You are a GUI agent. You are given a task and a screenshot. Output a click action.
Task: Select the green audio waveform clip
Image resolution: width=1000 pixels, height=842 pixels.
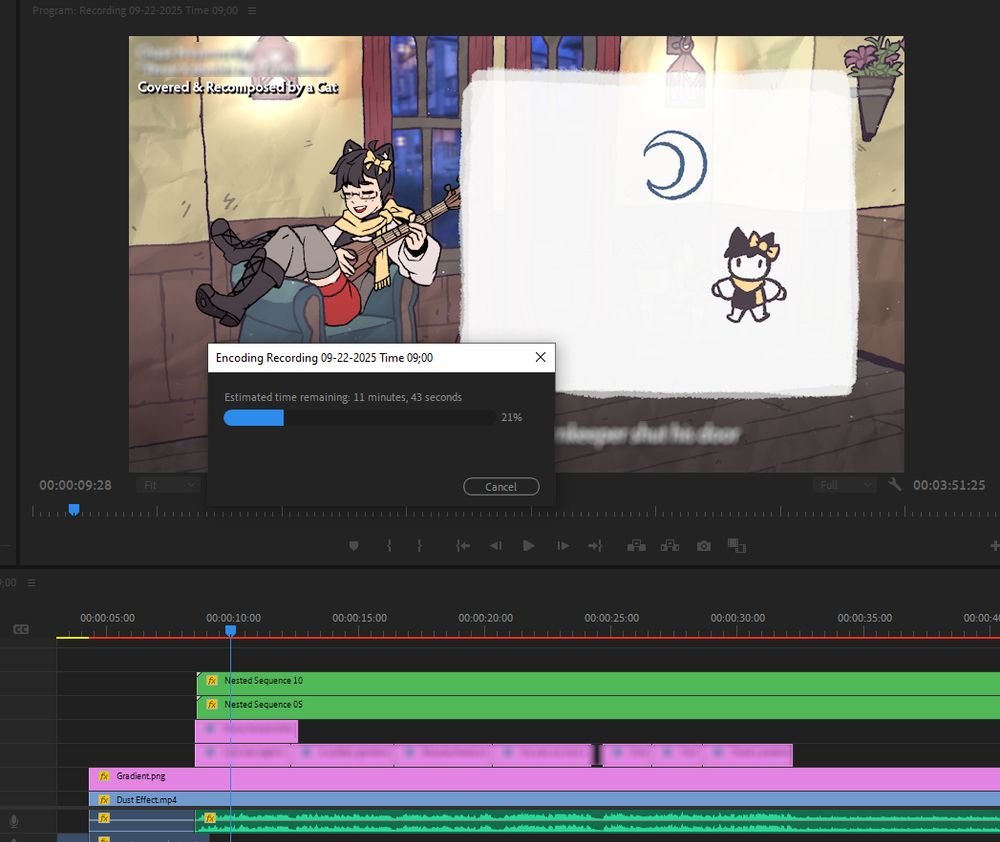(597, 821)
